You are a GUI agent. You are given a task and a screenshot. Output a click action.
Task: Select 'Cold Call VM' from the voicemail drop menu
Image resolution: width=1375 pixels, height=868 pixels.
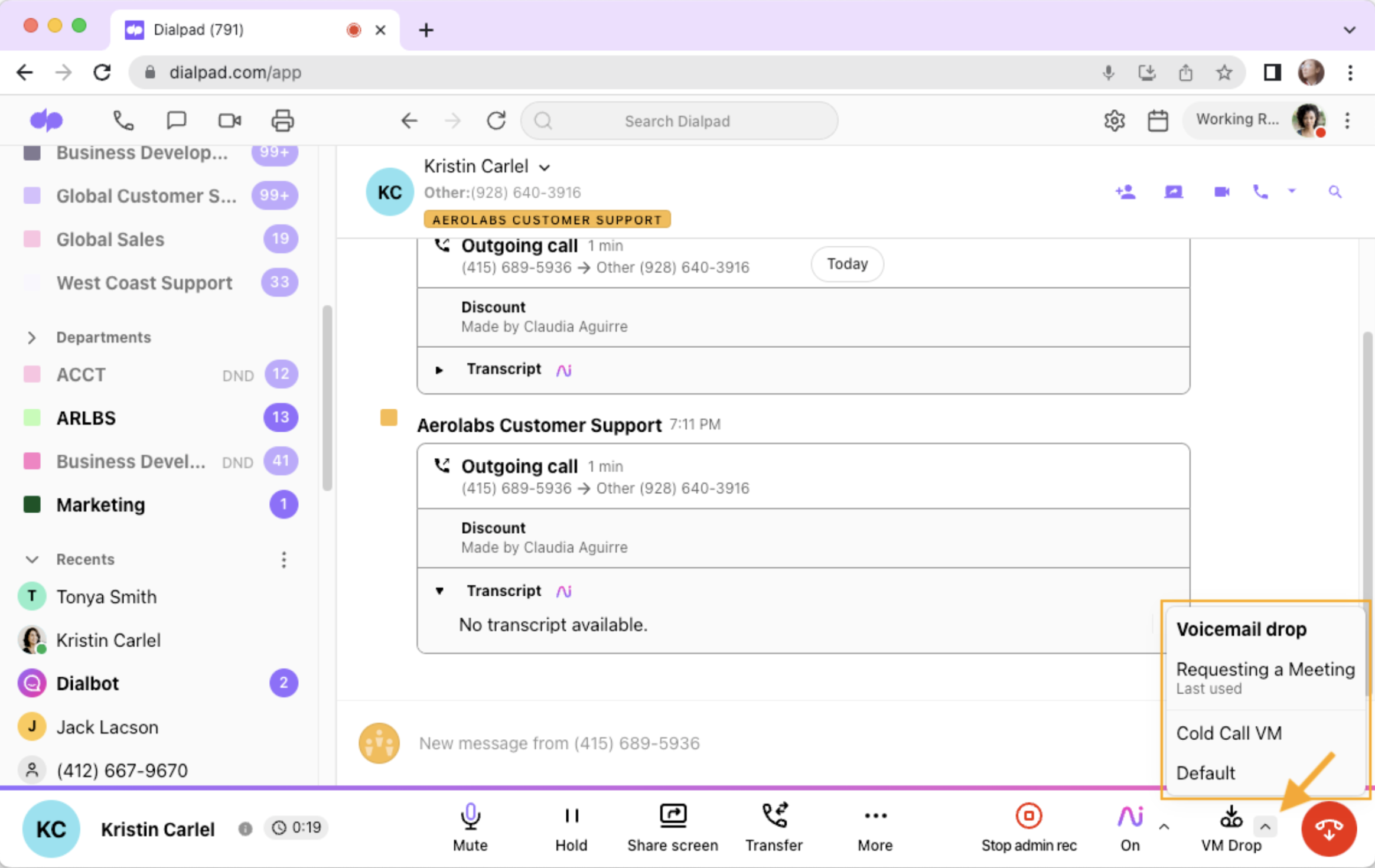point(1229,733)
